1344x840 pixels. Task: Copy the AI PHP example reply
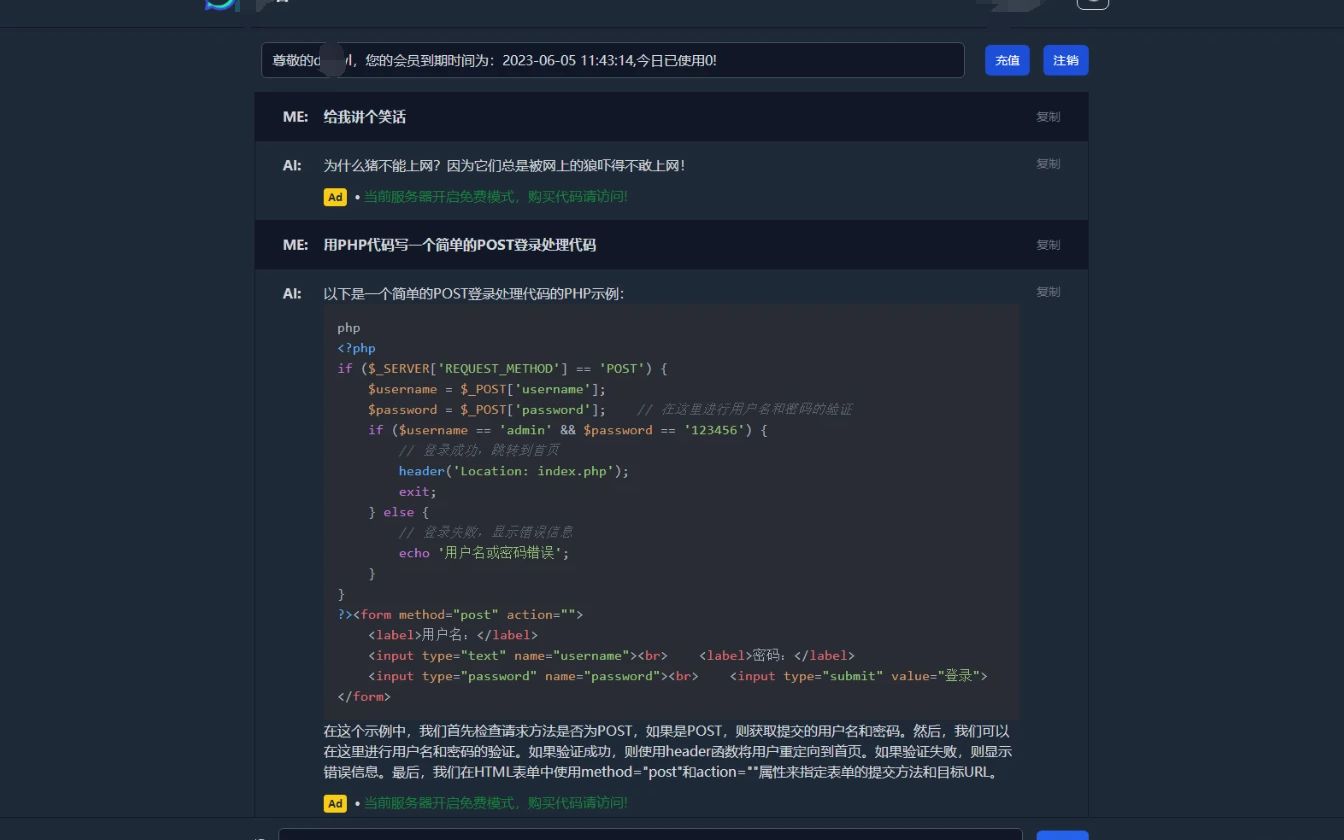1048,292
